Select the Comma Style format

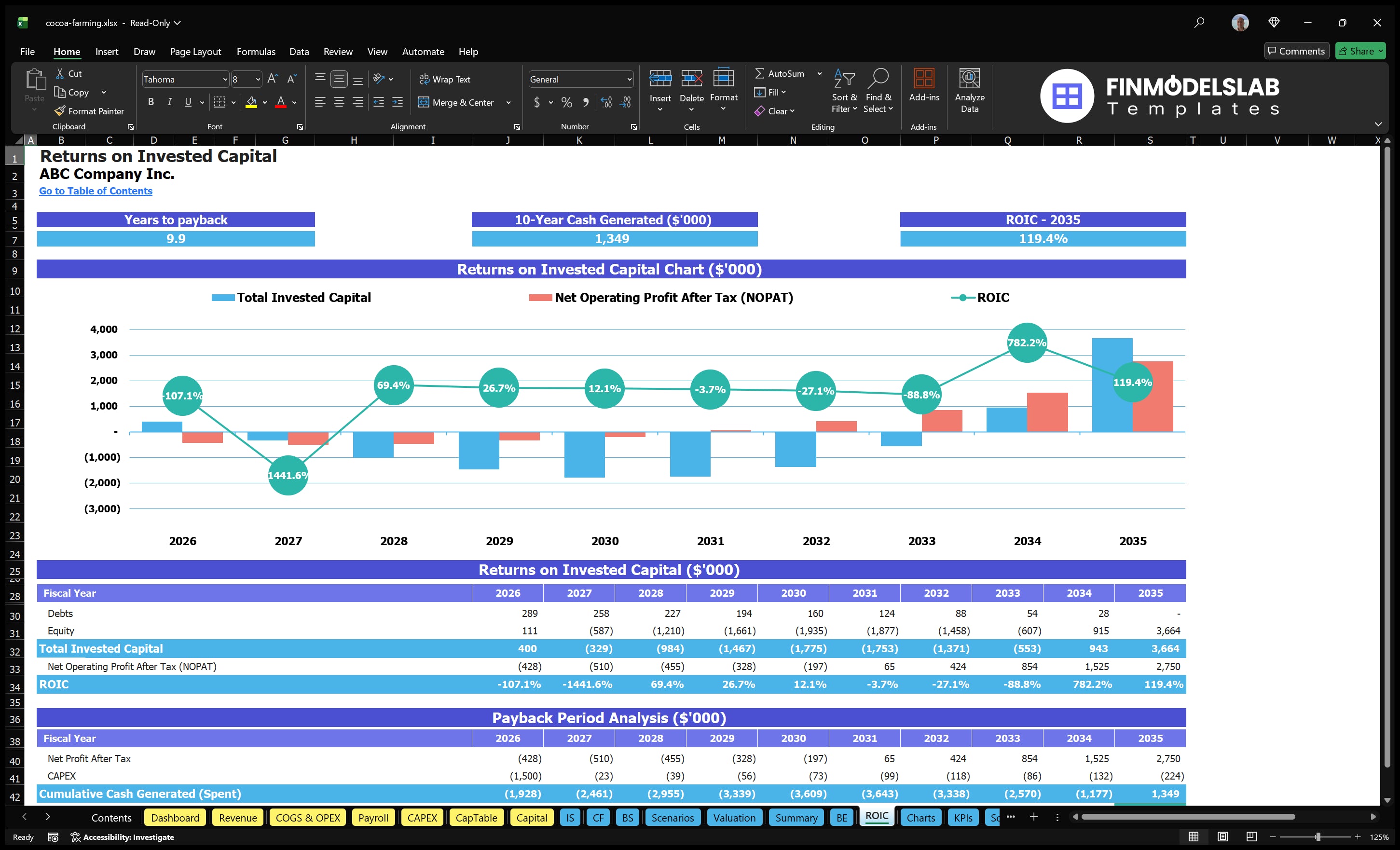point(586,103)
